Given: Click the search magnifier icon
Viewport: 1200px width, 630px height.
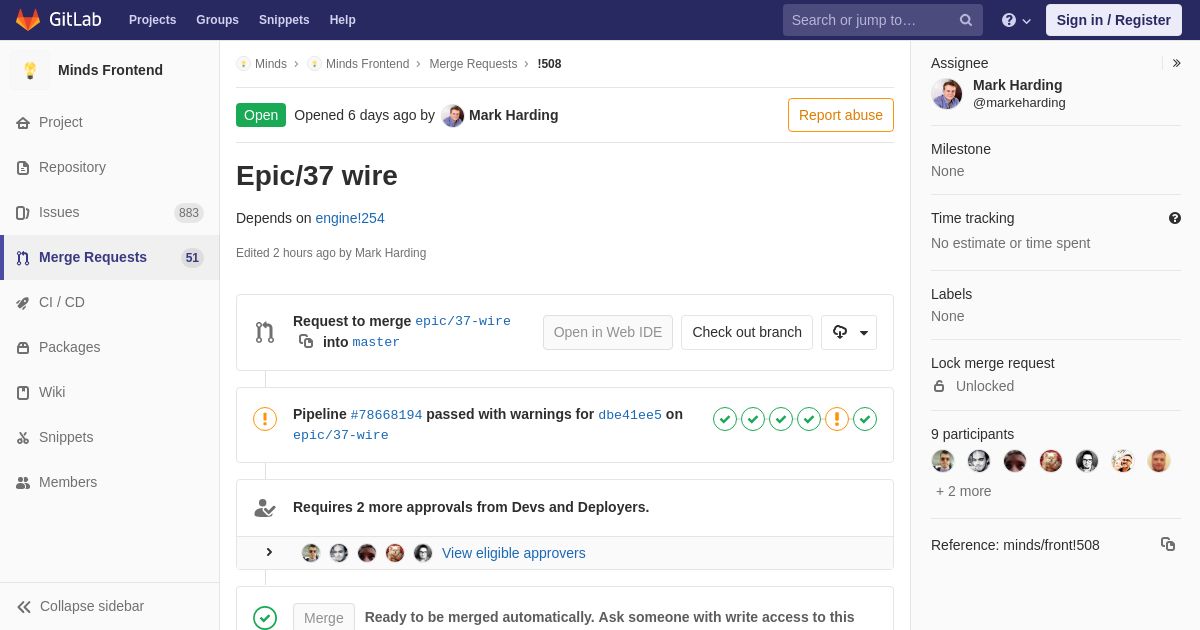Looking at the screenshot, I should (x=966, y=20).
